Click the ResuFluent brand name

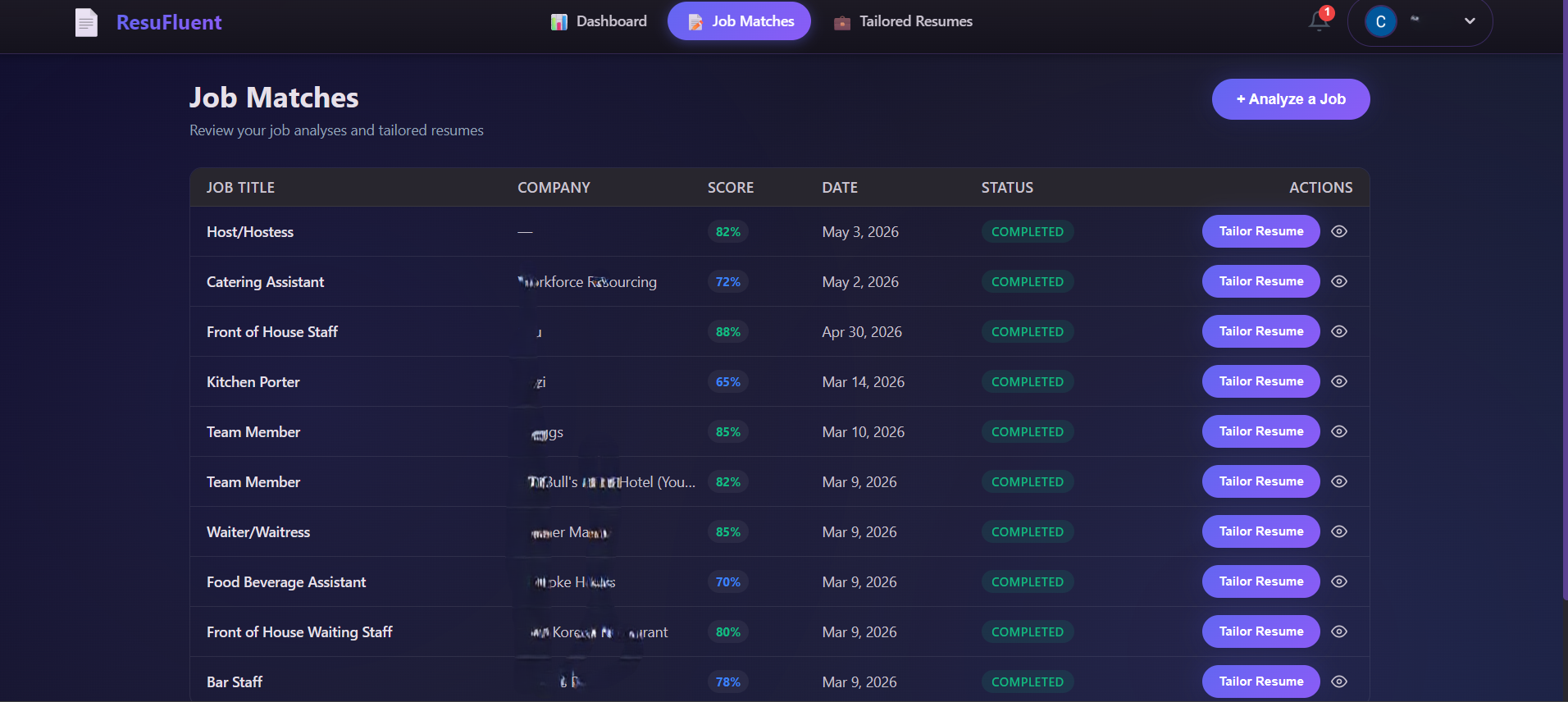pyautogui.click(x=169, y=22)
